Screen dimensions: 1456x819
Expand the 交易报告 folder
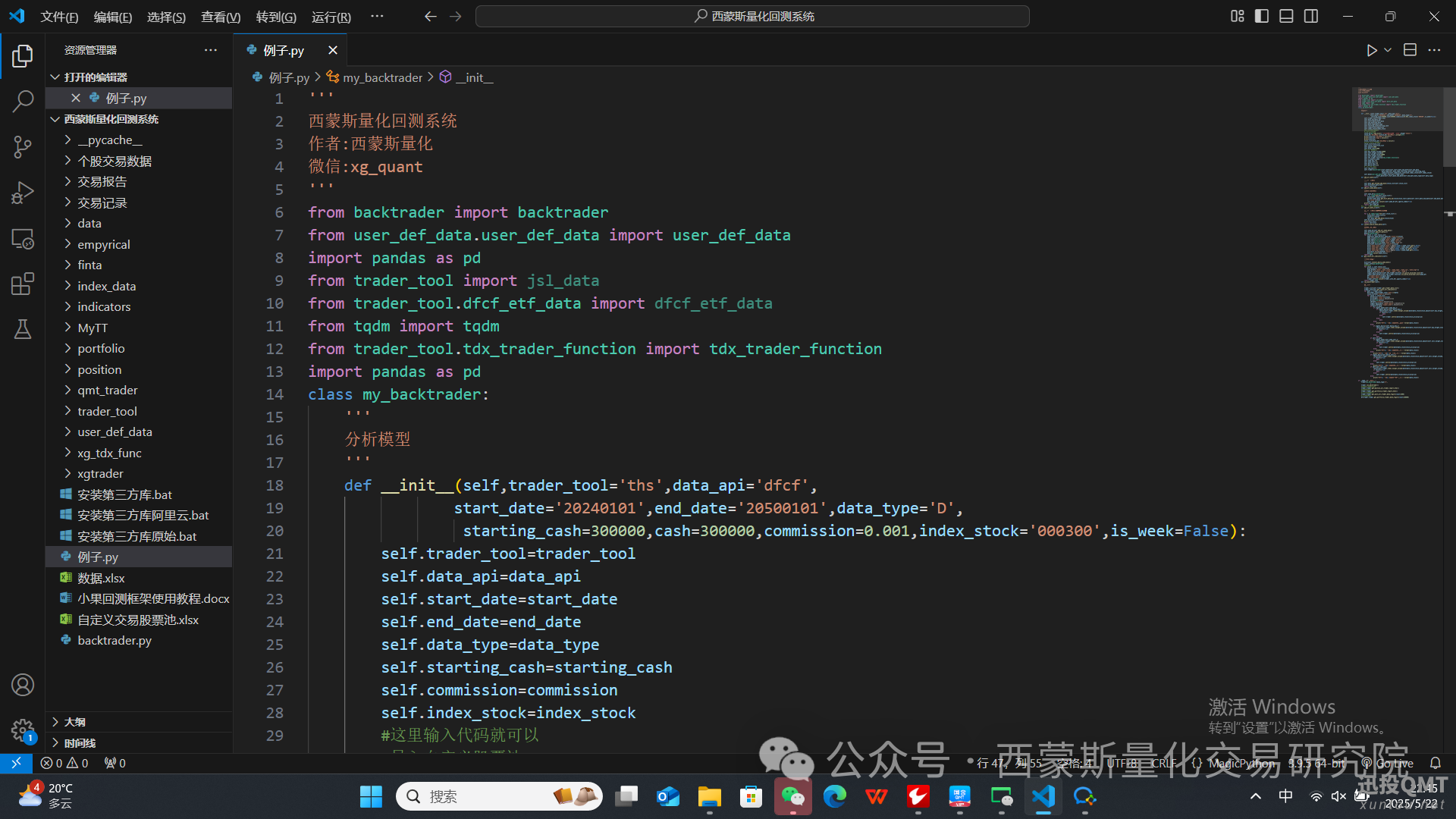139,181
